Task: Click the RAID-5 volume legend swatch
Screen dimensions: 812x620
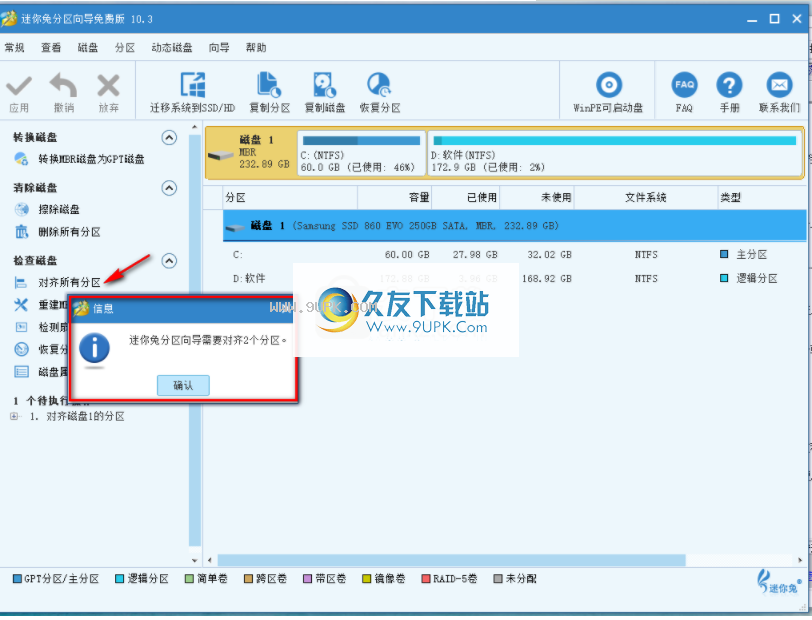Action: (426, 579)
